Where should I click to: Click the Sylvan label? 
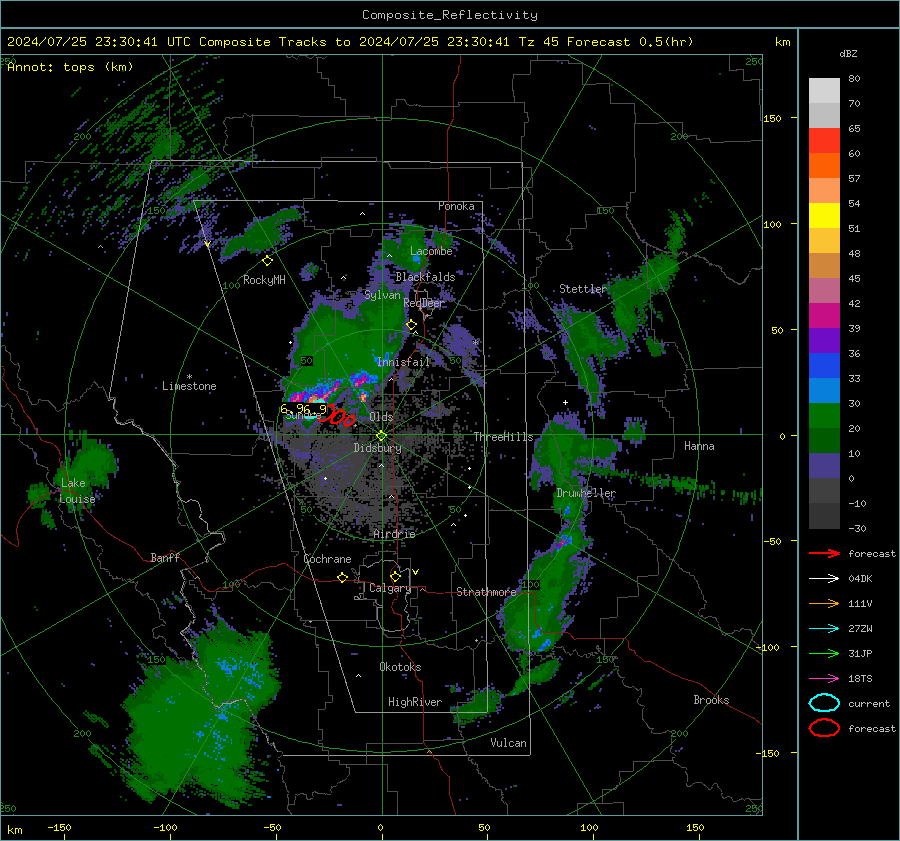382,295
